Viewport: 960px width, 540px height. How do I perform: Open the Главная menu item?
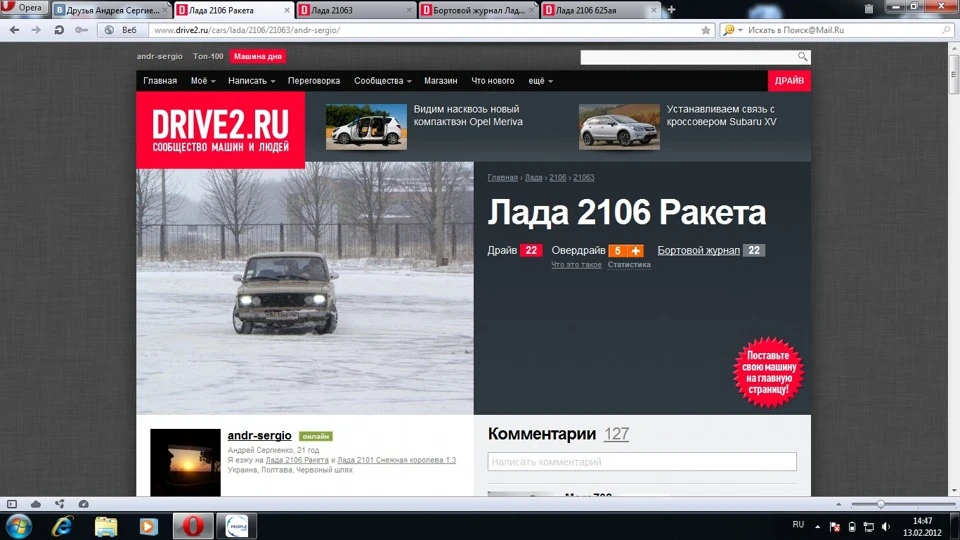click(x=160, y=81)
